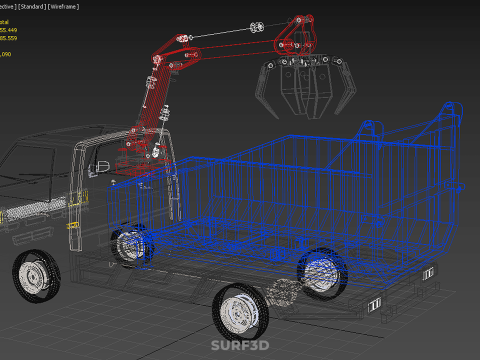Screen dimensions: 480x360
Task: Open the [Wireframe] shading label menu
Action: pos(64,7)
